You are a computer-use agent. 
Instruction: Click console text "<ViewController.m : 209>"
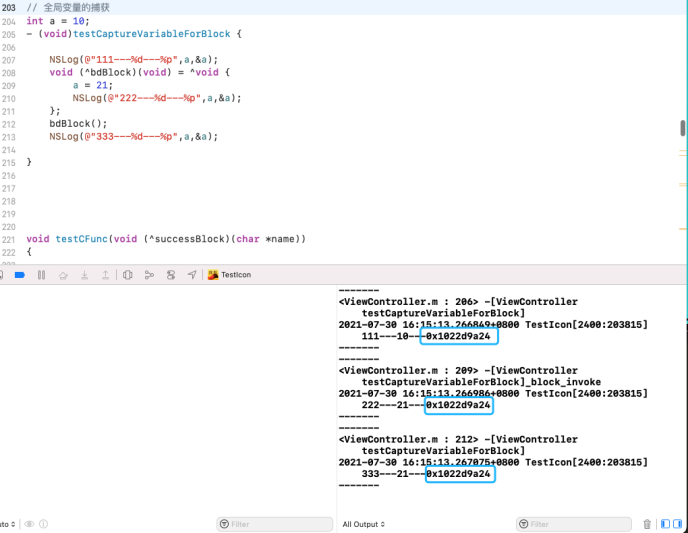point(408,371)
